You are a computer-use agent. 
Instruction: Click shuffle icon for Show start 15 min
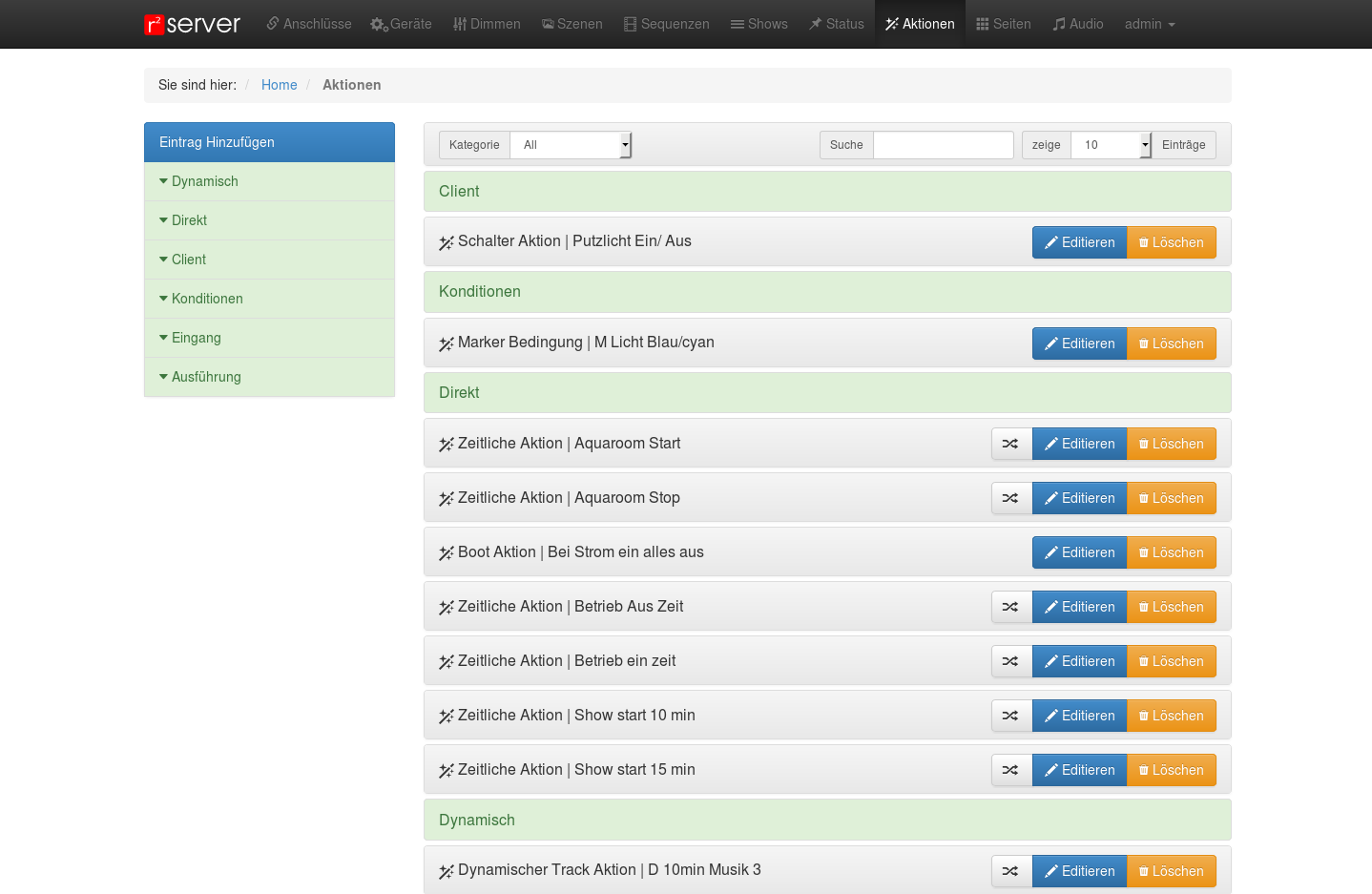[1010, 770]
